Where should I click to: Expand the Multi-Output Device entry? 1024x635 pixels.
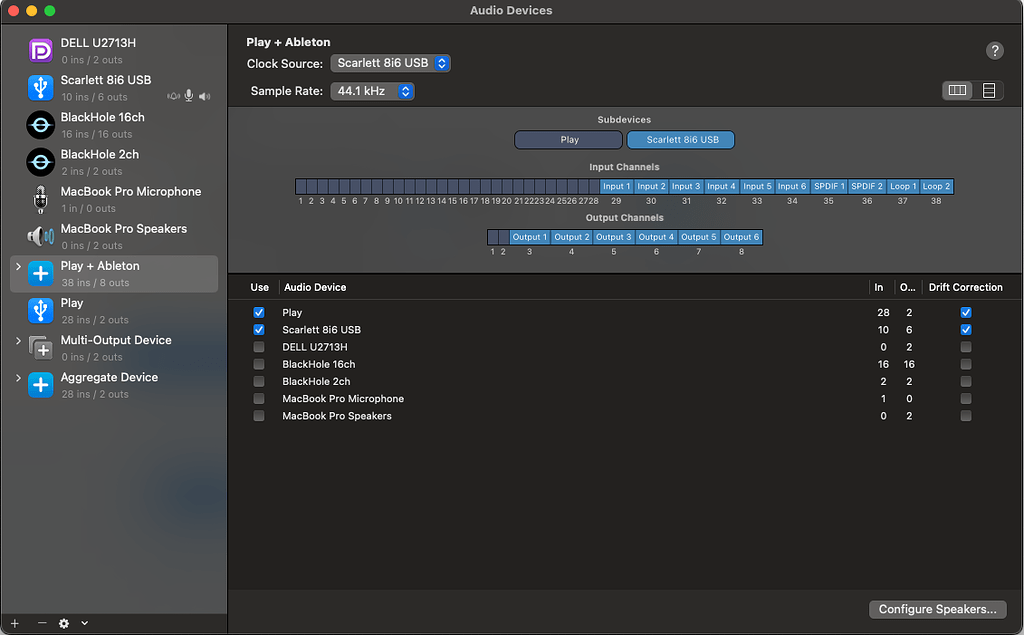(x=18, y=340)
